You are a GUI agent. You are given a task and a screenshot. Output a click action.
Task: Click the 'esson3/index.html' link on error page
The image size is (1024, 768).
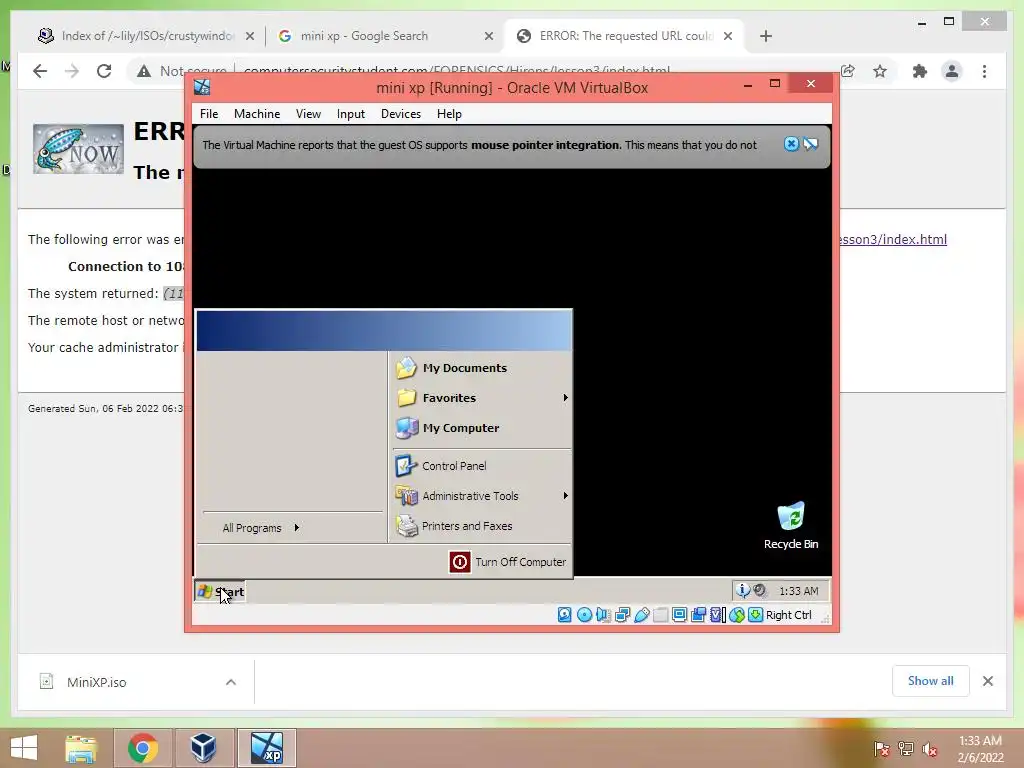(893, 239)
